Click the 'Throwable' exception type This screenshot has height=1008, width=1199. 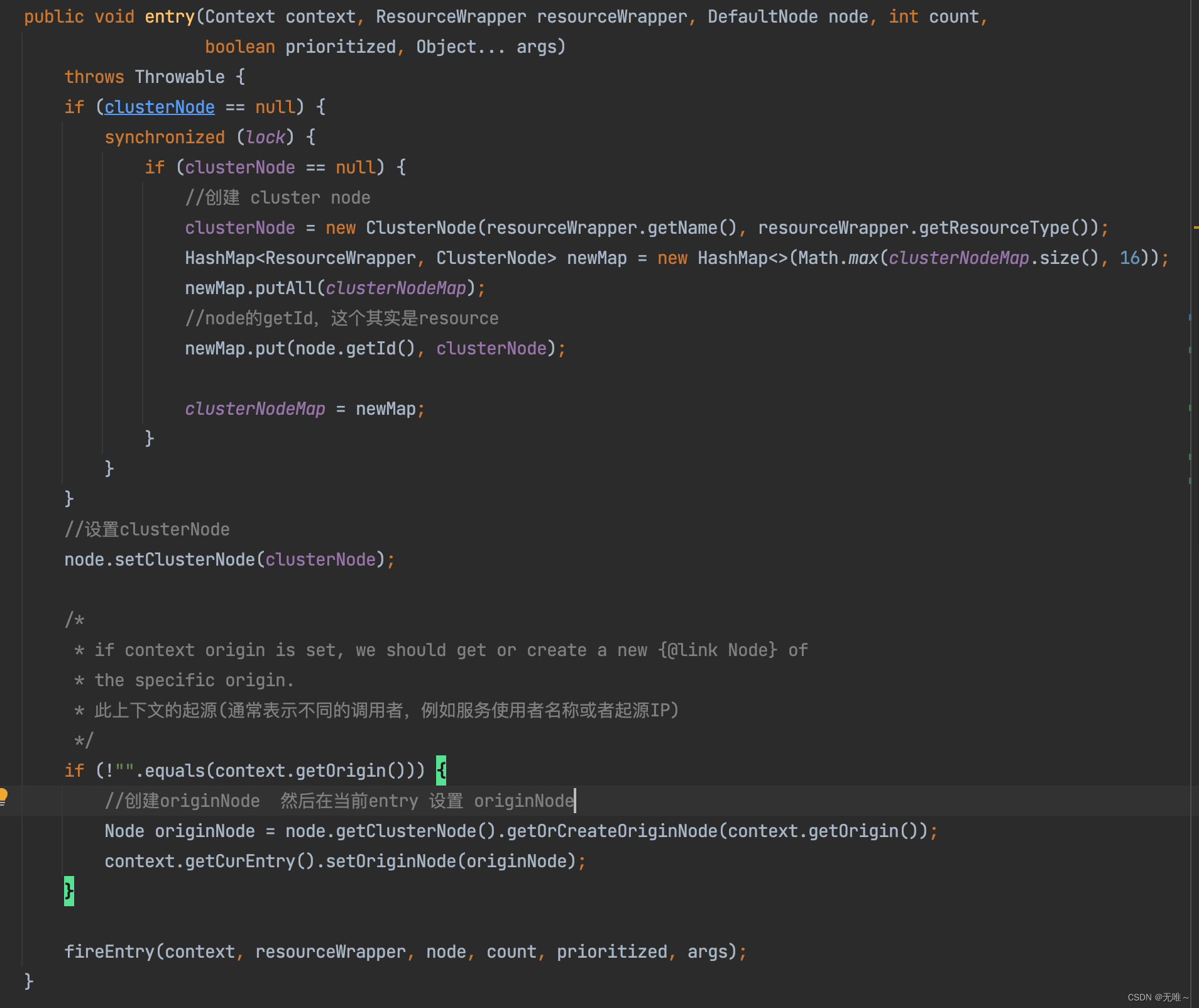pos(180,77)
